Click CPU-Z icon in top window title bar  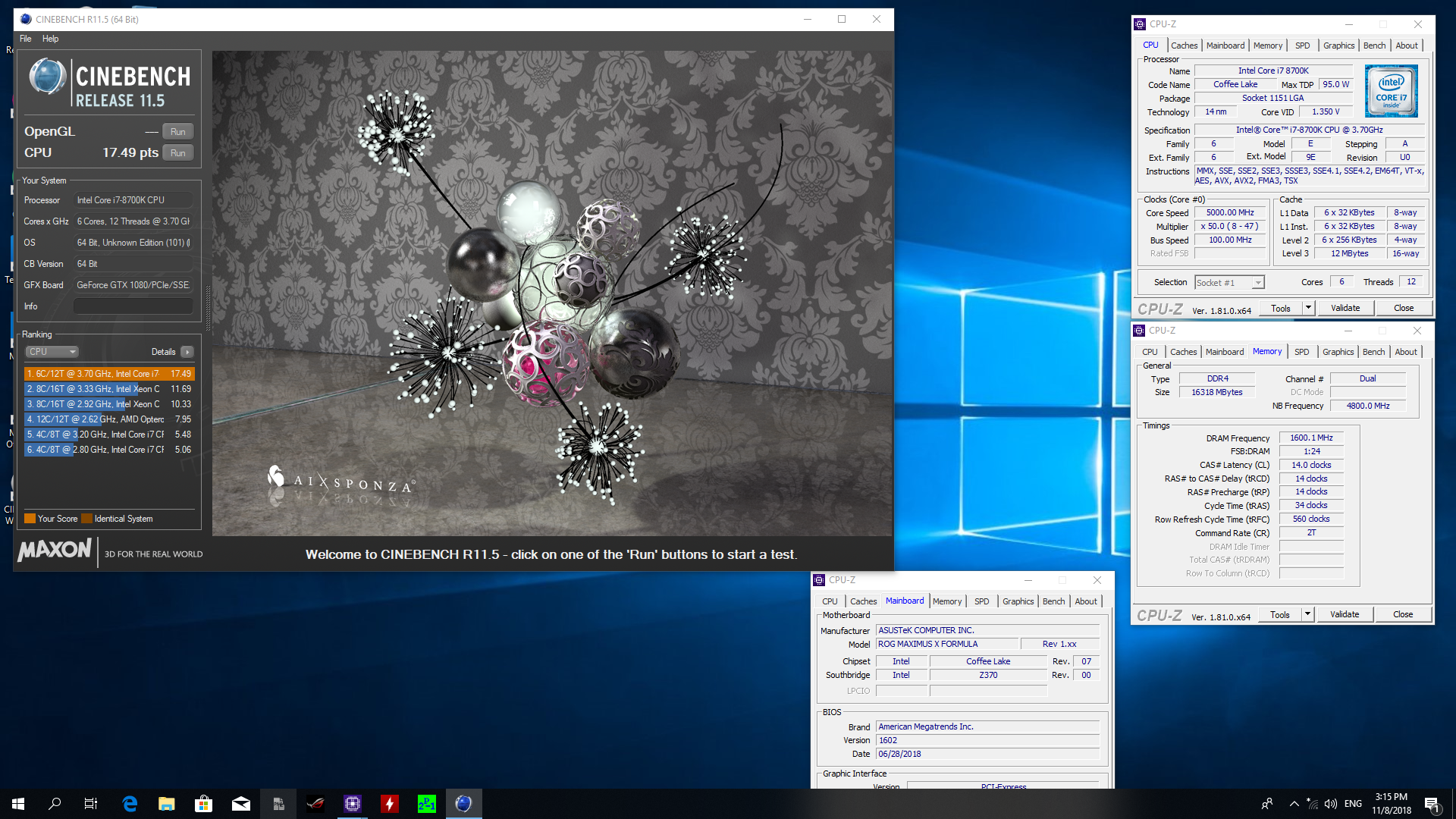click(1140, 24)
